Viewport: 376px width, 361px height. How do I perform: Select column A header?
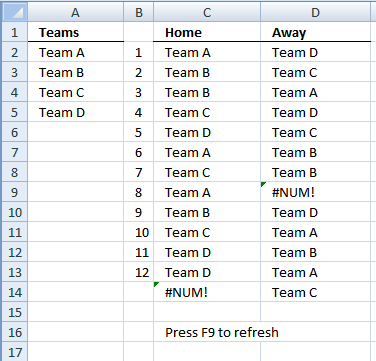coord(76,13)
